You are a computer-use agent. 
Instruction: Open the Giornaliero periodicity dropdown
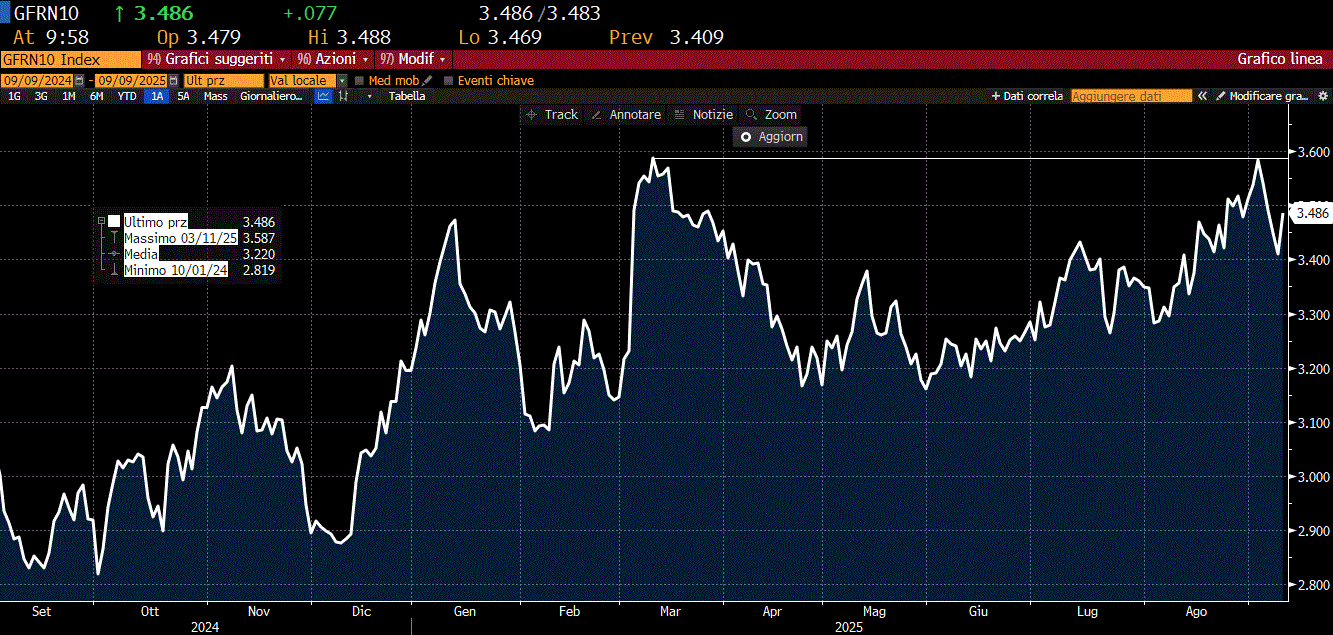point(272,96)
